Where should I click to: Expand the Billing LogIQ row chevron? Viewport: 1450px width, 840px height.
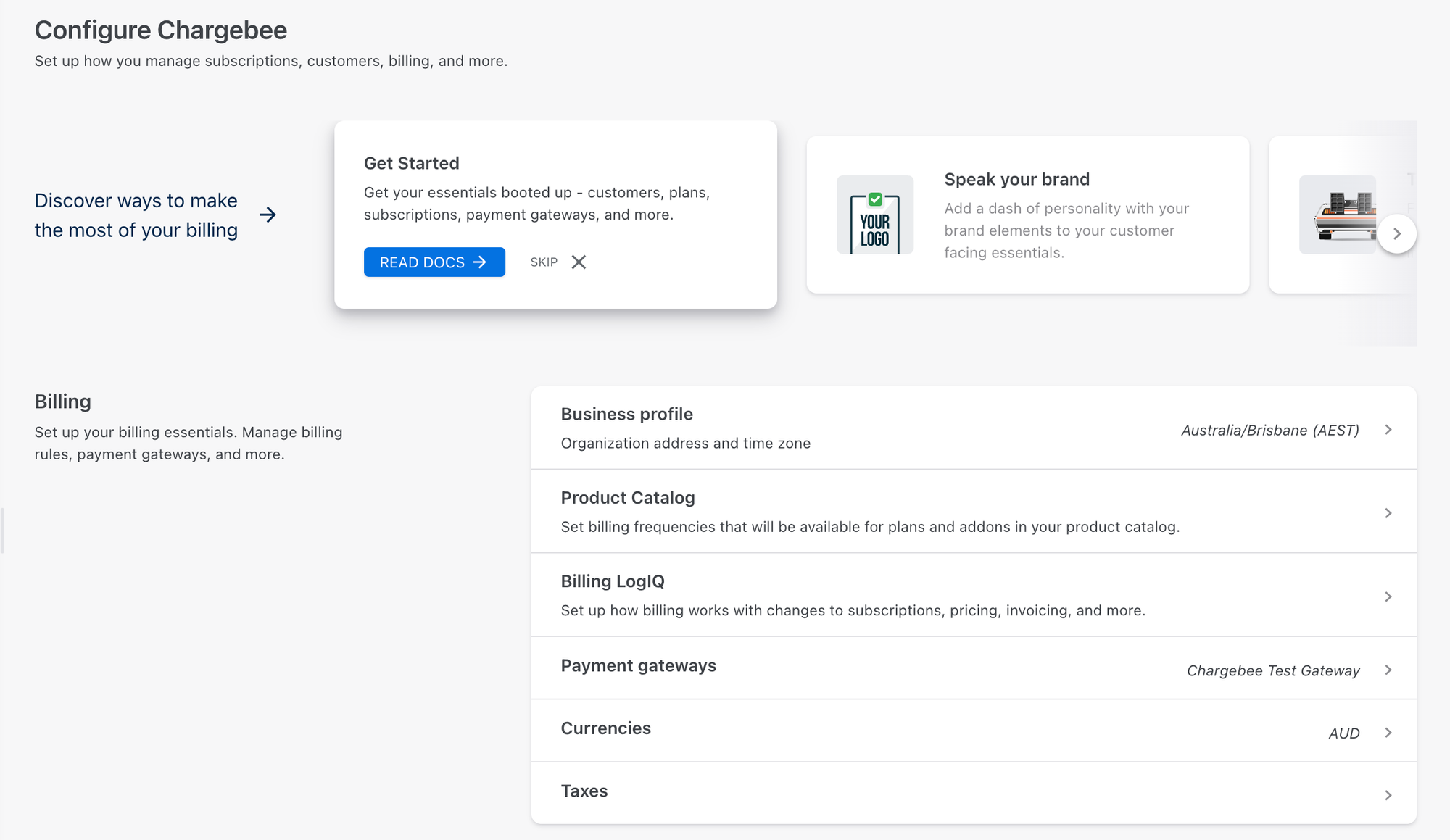pos(1388,596)
